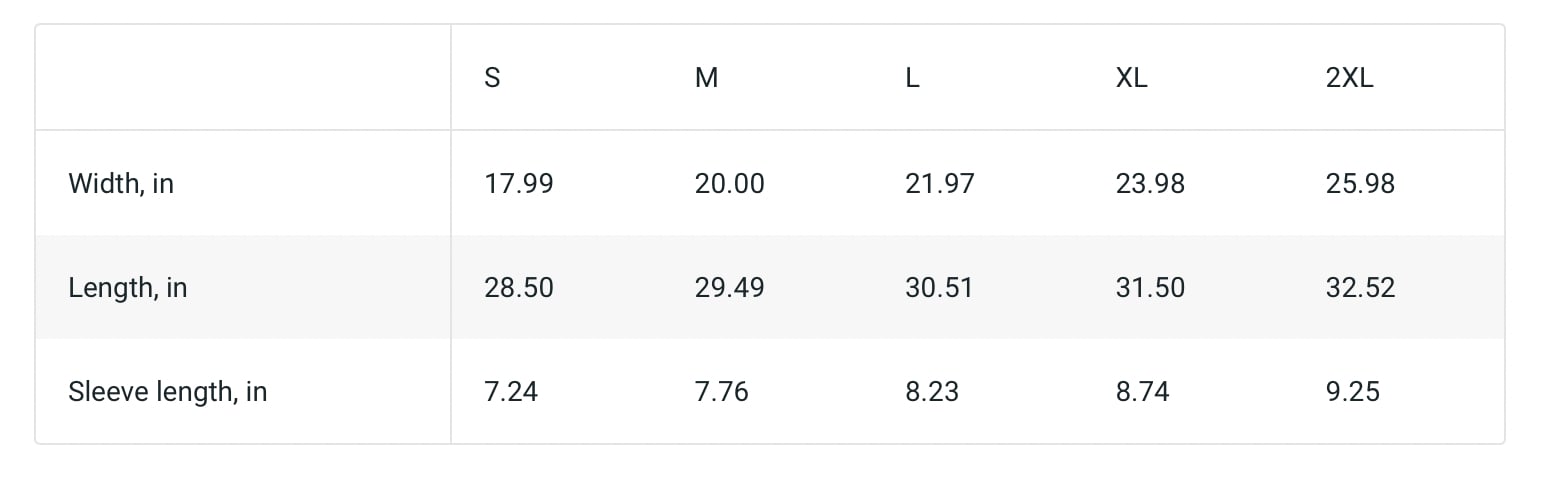Click length value 31.50 for size XL
1552x479 pixels.
(1150, 288)
